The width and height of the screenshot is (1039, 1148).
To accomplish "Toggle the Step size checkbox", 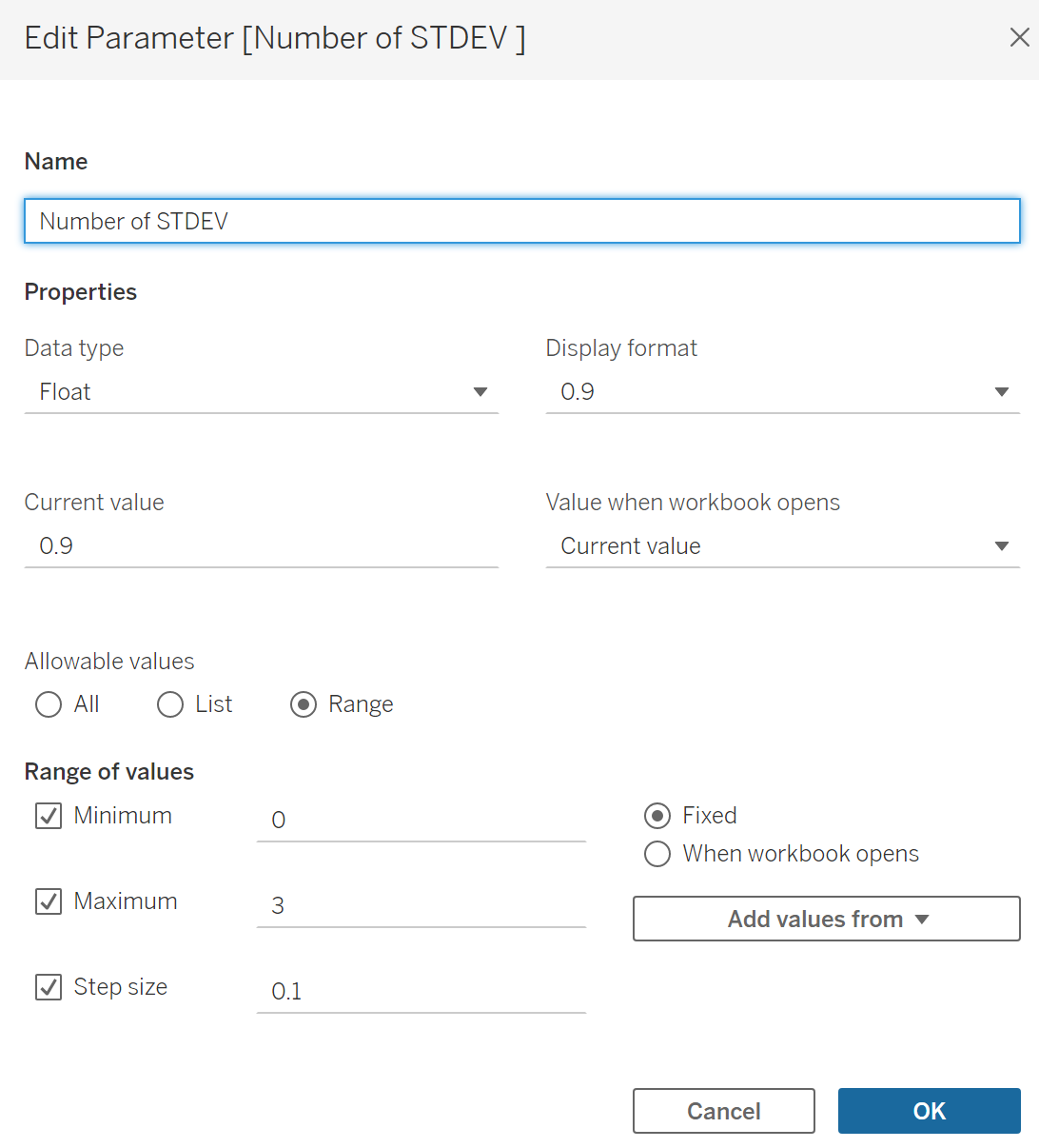I will click(x=49, y=987).
